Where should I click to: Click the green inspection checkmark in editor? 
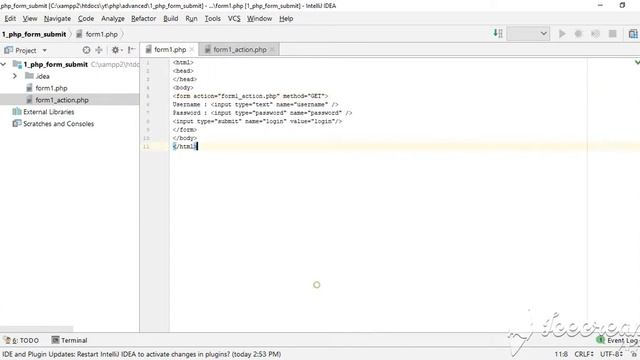[637, 62]
